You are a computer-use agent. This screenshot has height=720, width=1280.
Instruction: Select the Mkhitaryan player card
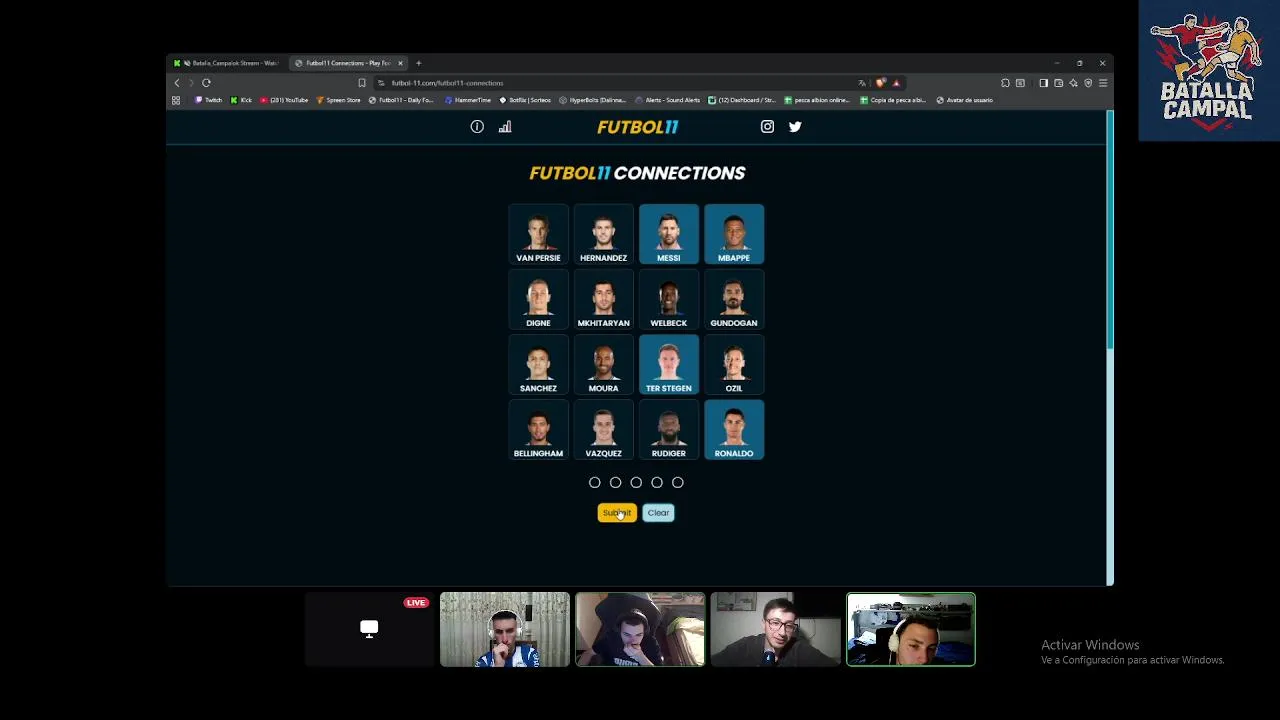click(x=603, y=299)
